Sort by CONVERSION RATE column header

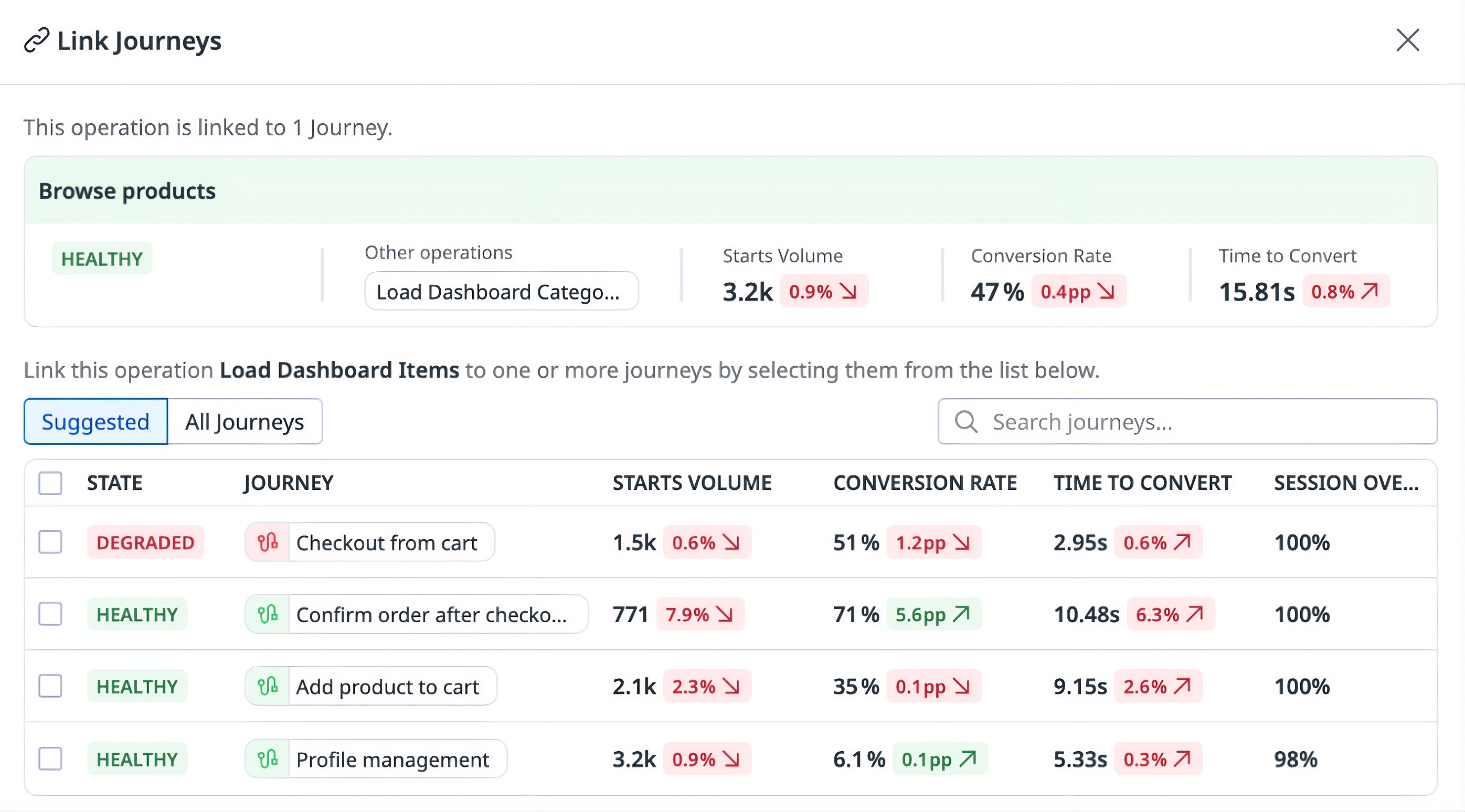pos(925,483)
